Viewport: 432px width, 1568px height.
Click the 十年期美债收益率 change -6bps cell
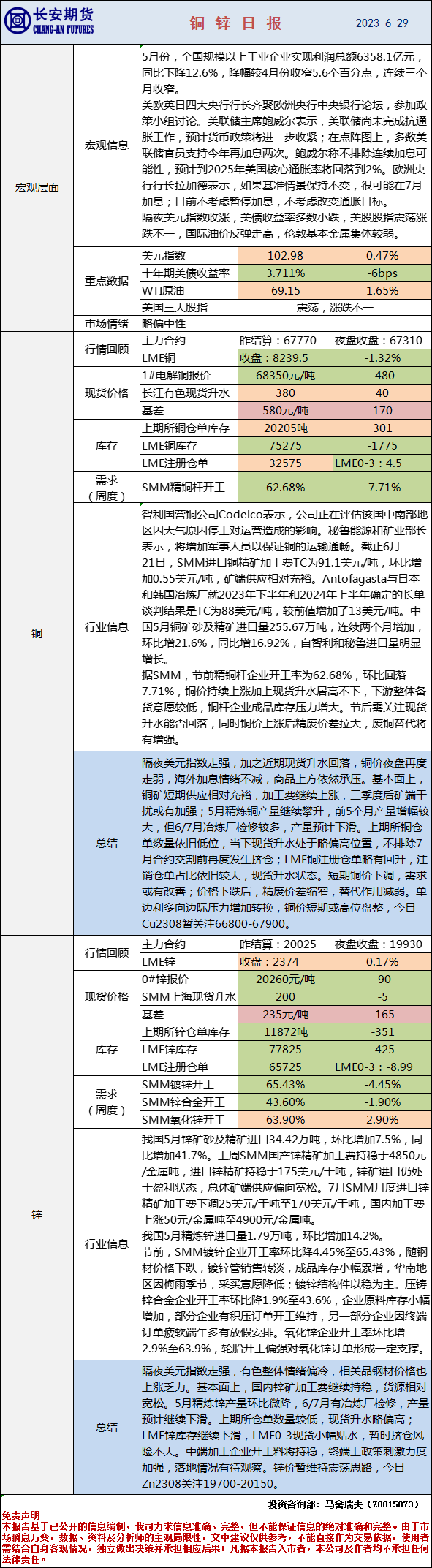382,273
